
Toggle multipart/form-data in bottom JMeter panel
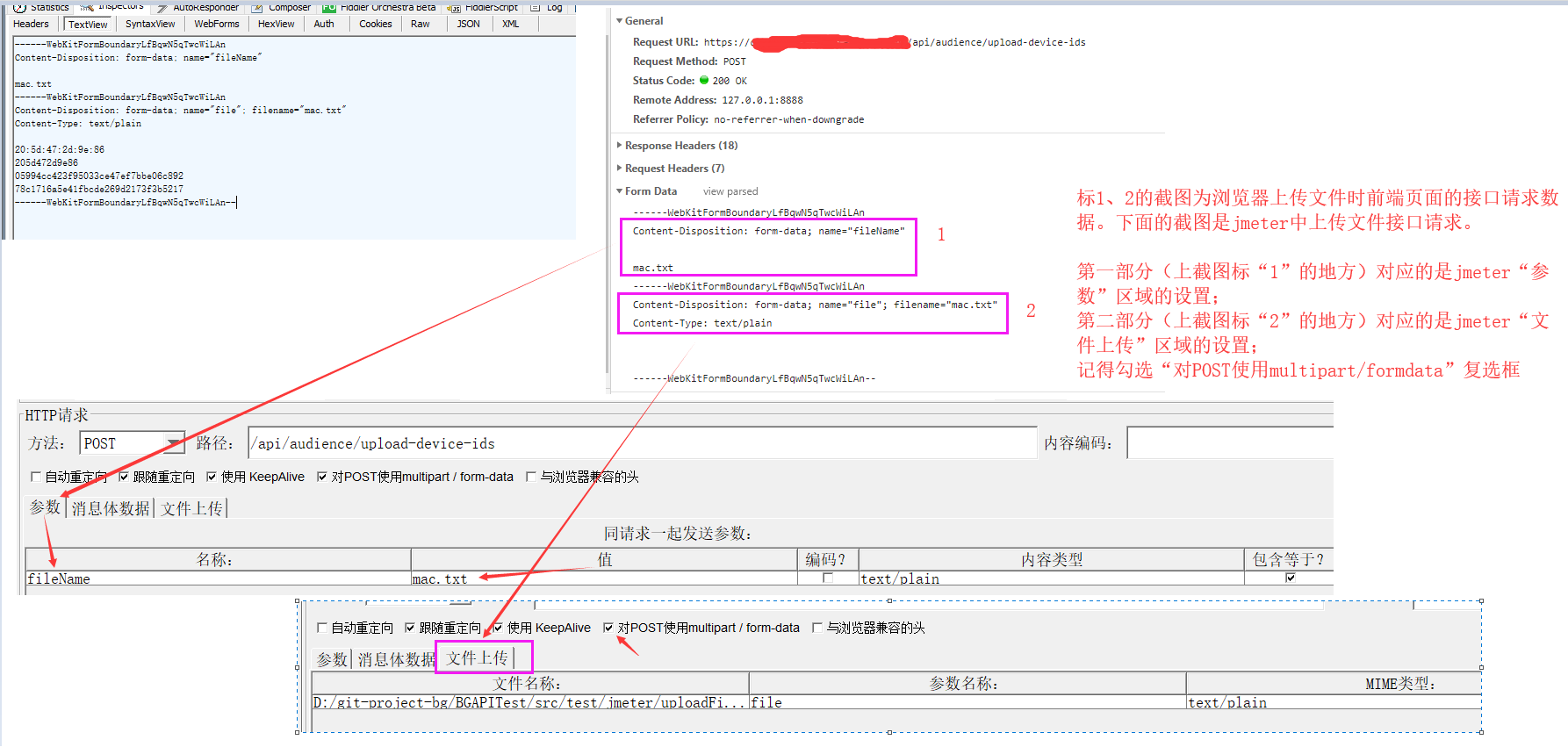608,628
